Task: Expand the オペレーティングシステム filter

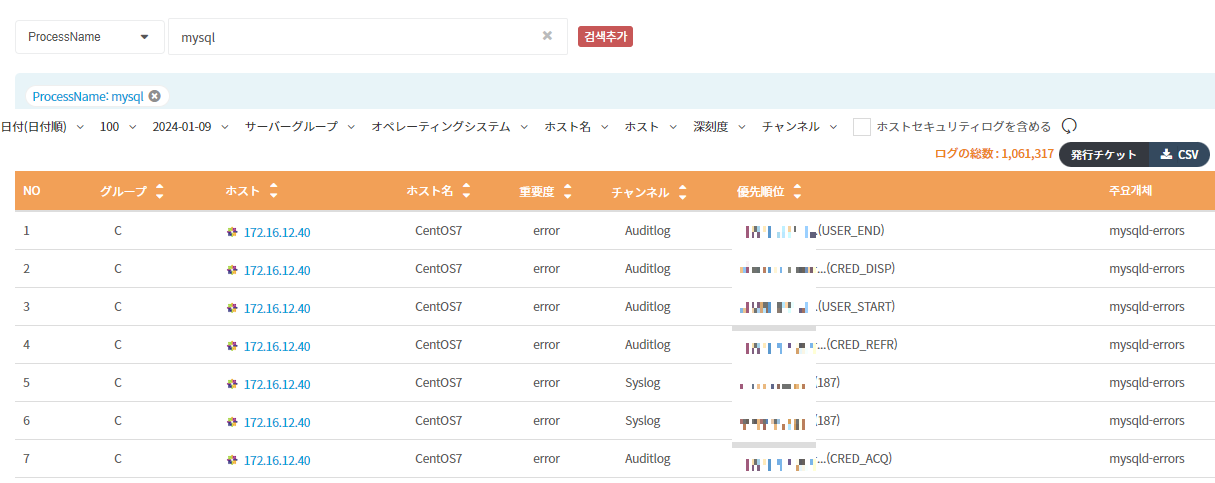Action: [450, 127]
